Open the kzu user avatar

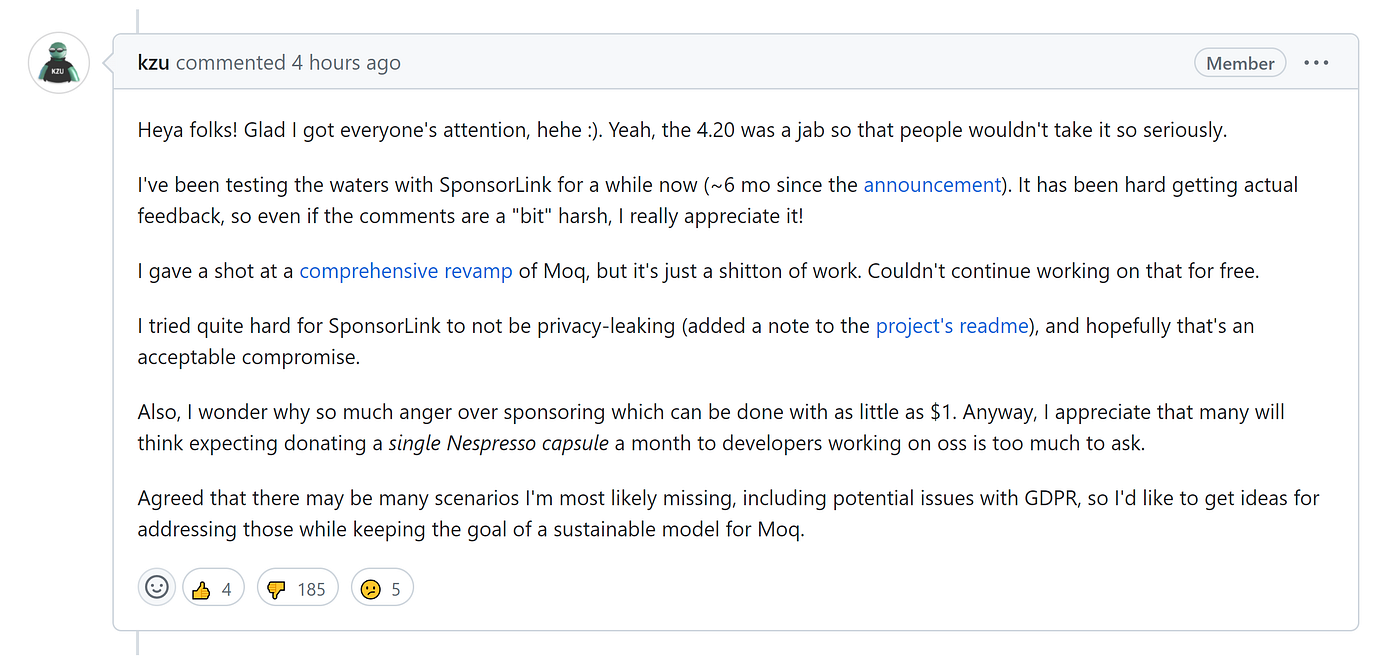pos(59,63)
